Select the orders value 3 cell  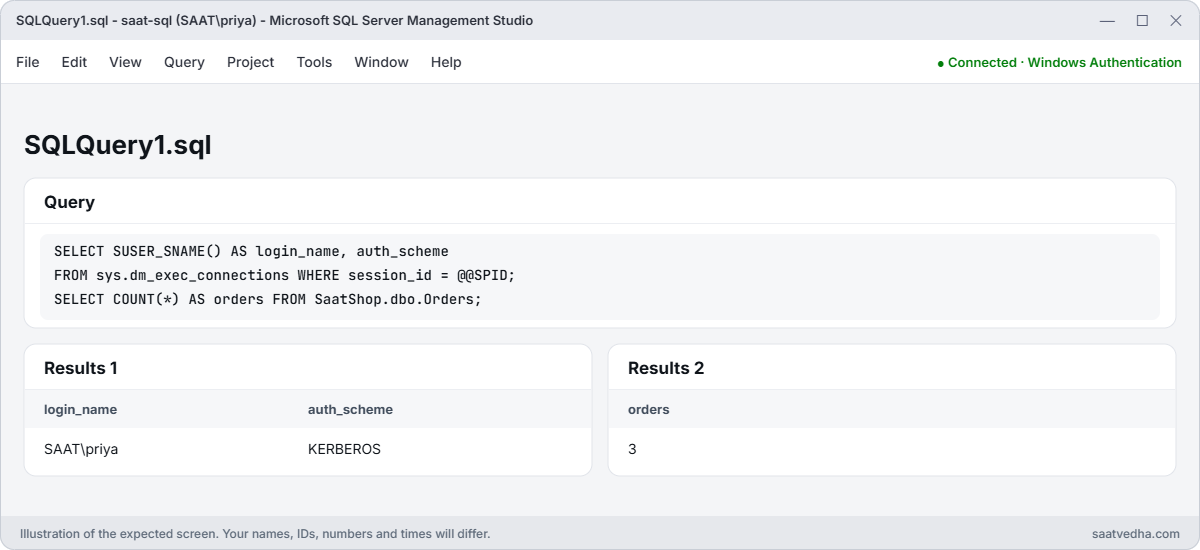632,449
